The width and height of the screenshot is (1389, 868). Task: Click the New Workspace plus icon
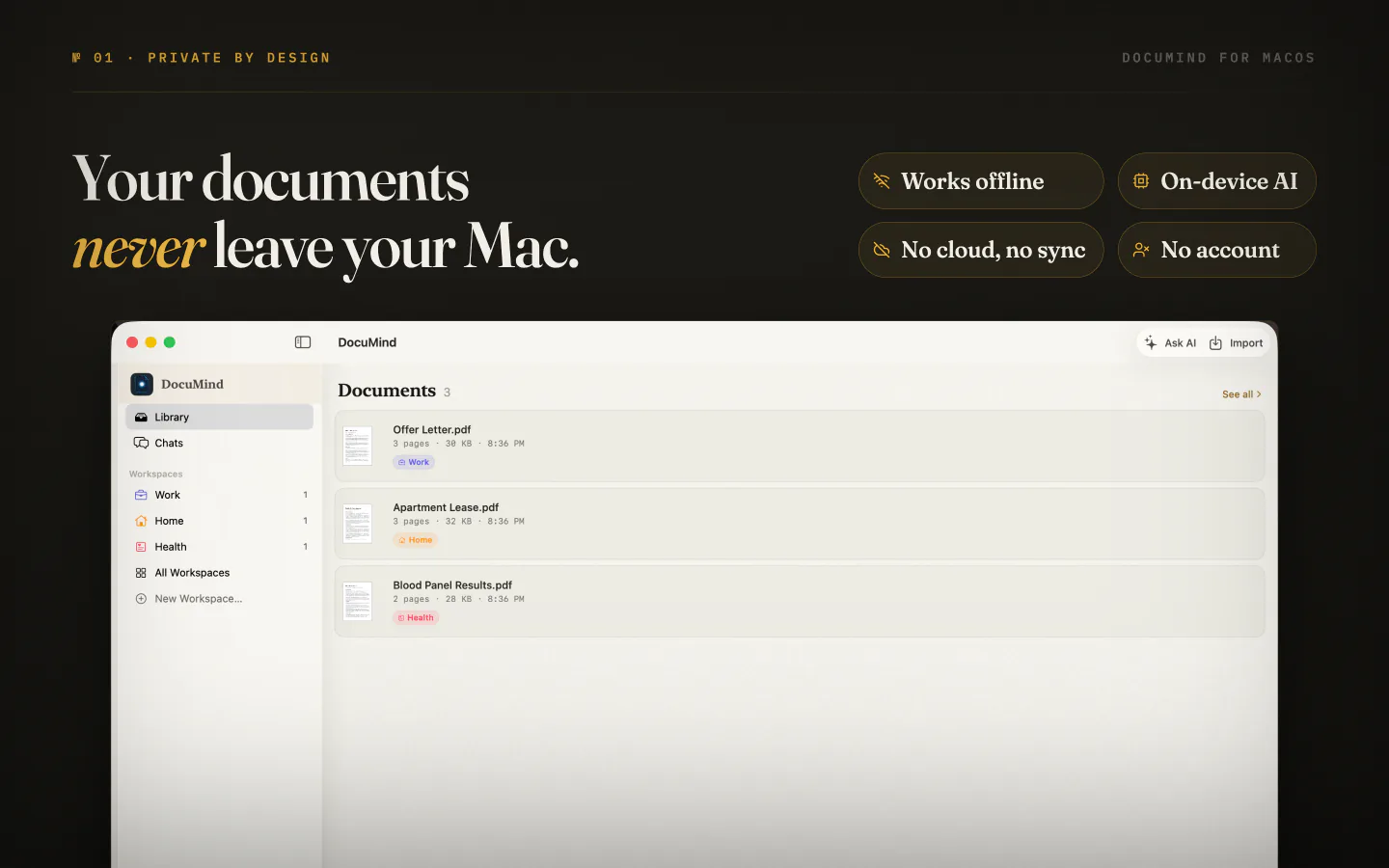pos(141,599)
